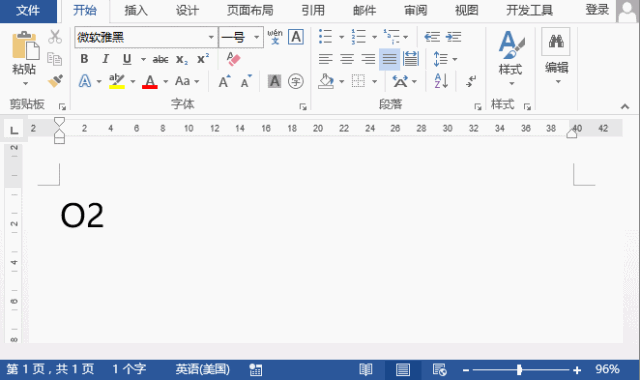Collapse the ribbon with the chevron
The image size is (640, 380).
coord(625,107)
